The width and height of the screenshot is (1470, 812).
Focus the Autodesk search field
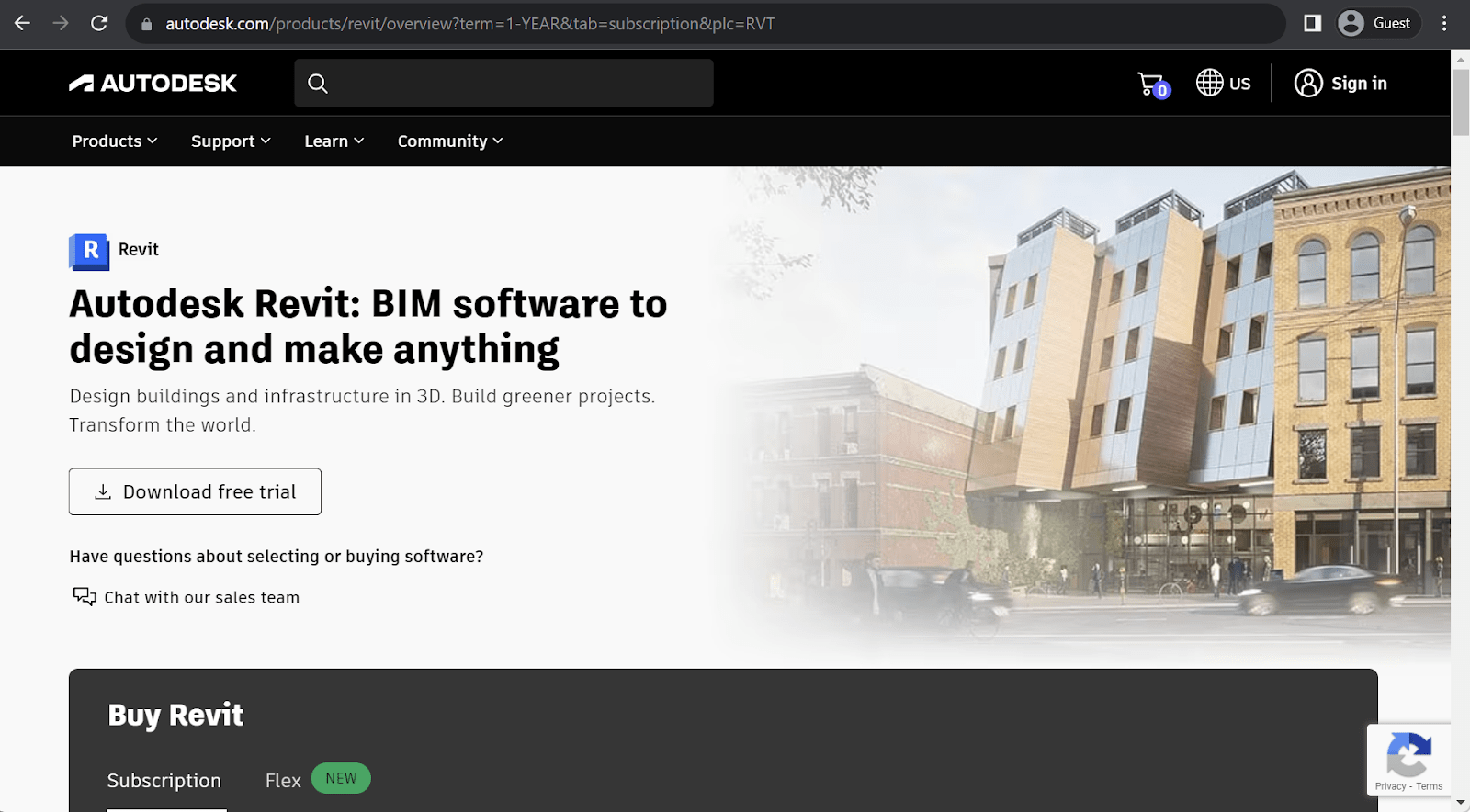[x=503, y=84]
